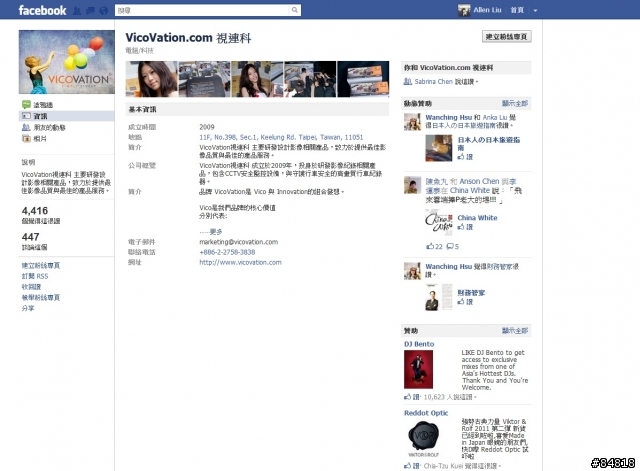640x471 pixels.
Task: Open Wanching Hsu and Anka Liu story name
Action: click(448, 118)
